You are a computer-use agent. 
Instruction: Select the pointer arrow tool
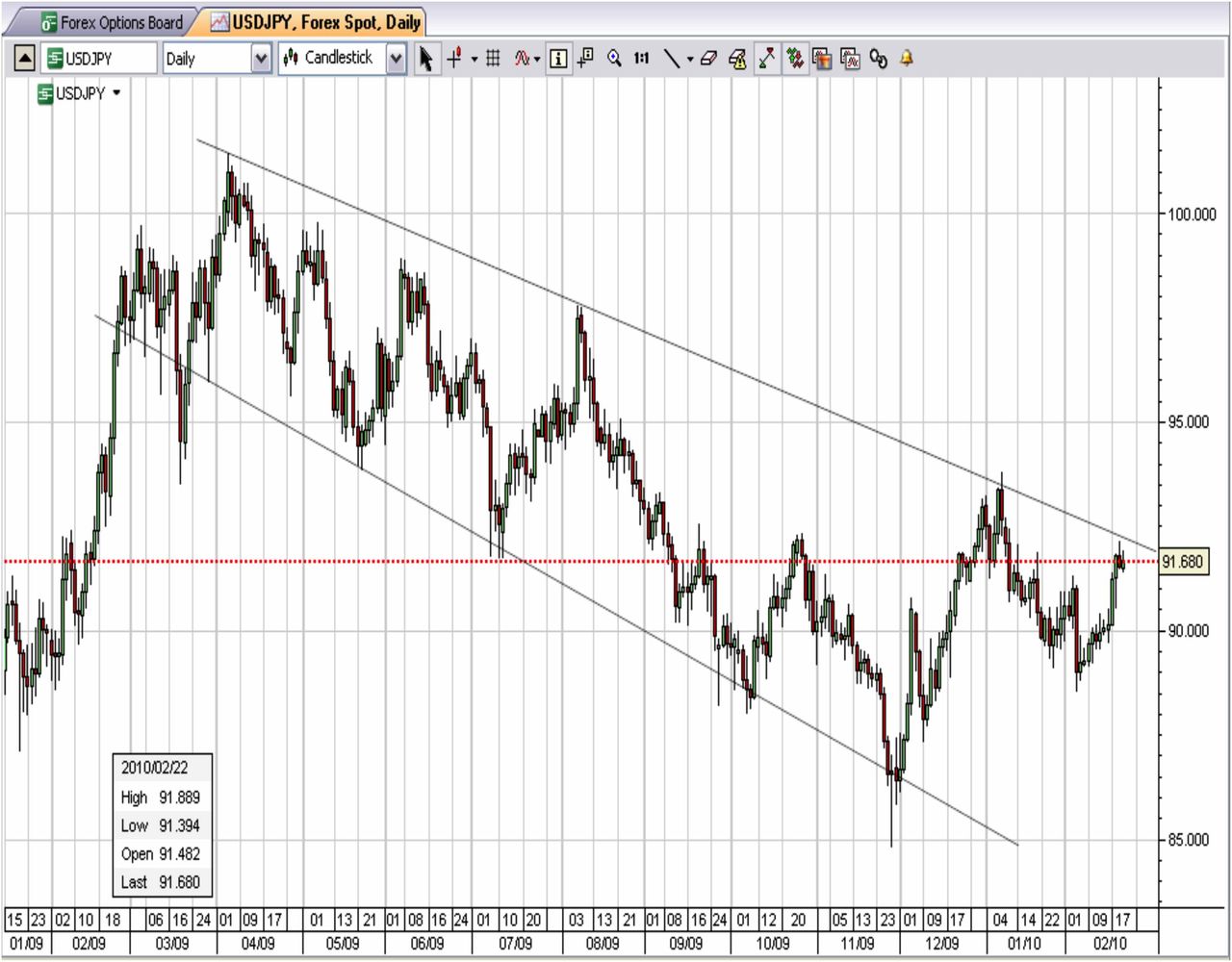[425, 59]
